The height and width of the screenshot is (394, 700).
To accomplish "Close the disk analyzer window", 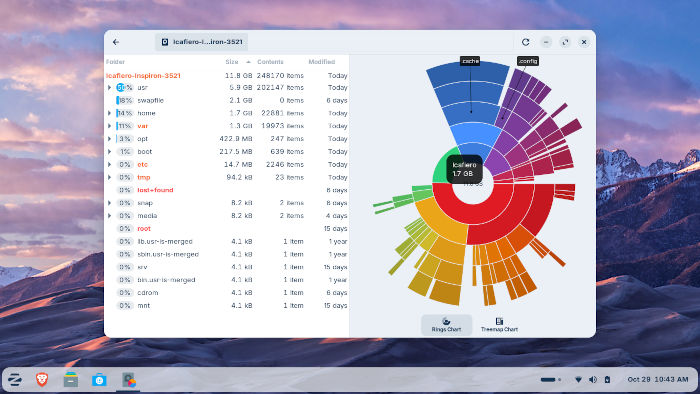I will pyautogui.click(x=584, y=42).
